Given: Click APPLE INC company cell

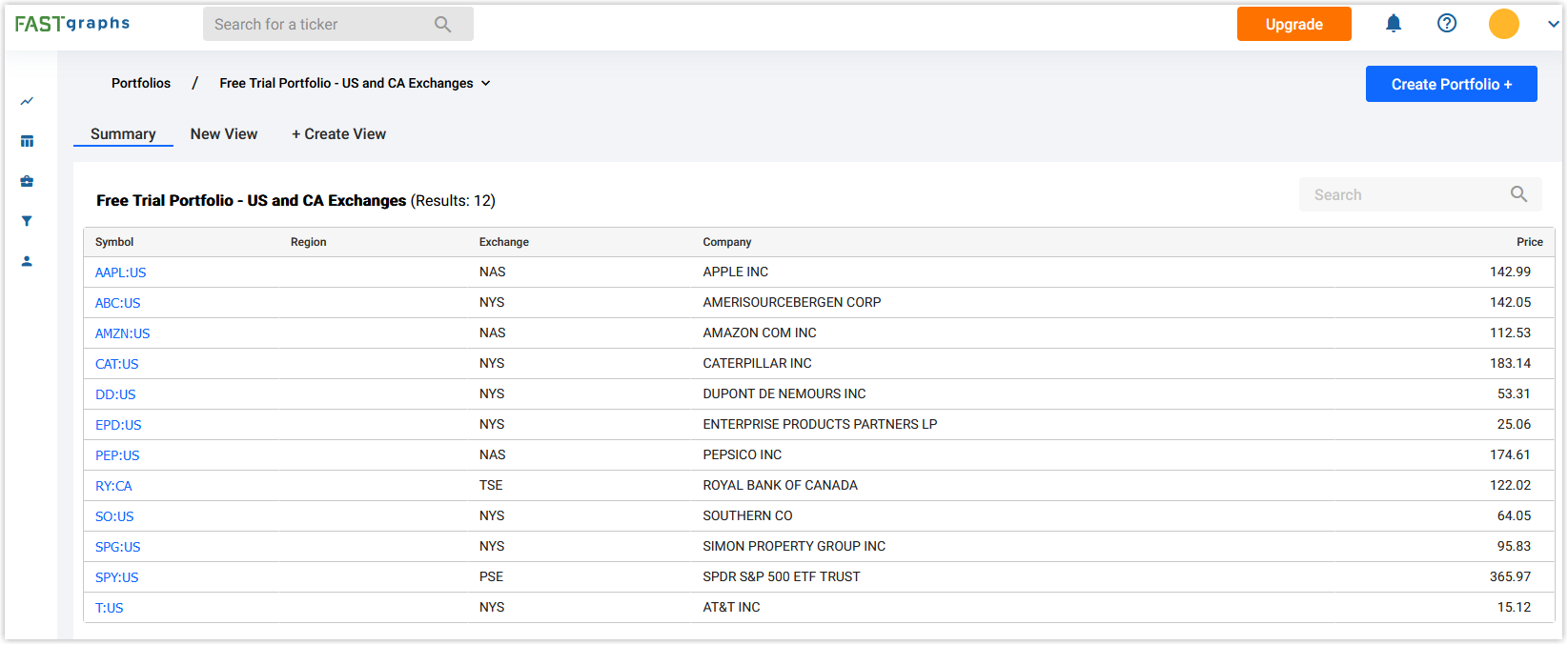Looking at the screenshot, I should pyautogui.click(x=736, y=272).
